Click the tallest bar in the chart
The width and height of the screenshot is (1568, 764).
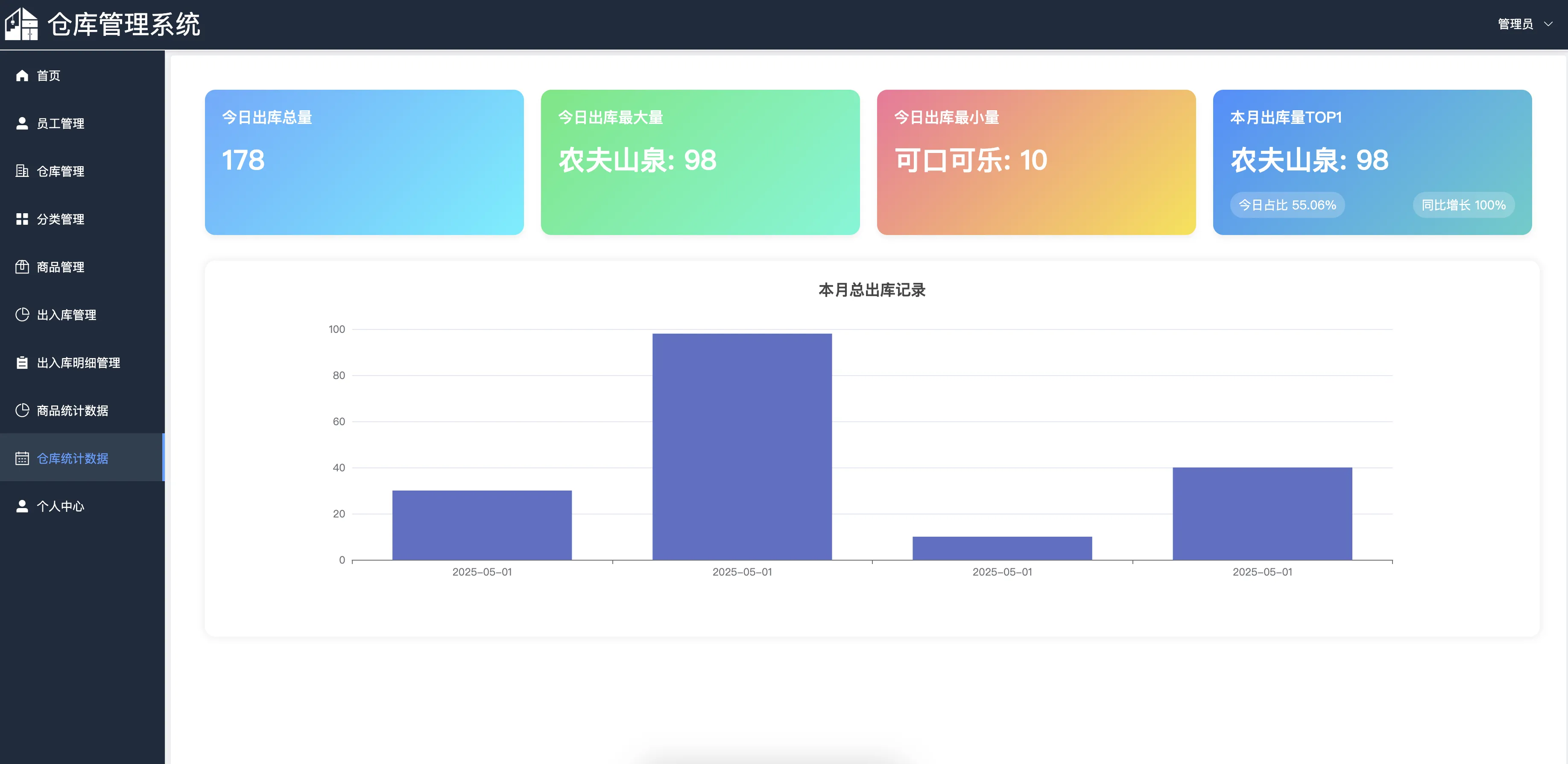point(742,447)
